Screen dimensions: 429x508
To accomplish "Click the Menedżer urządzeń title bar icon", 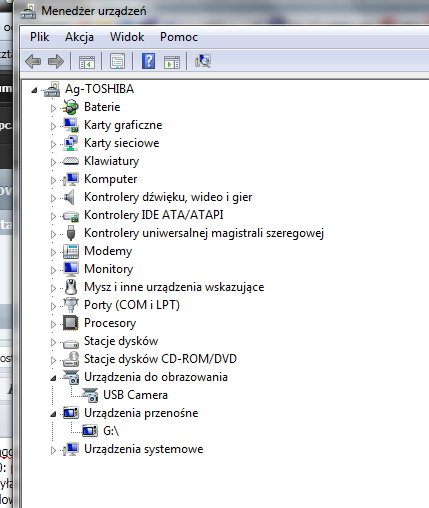I will [28, 12].
